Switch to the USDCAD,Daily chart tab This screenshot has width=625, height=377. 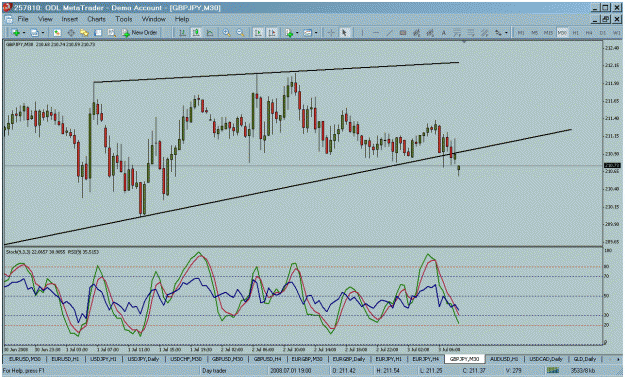pyautogui.click(x=545, y=359)
